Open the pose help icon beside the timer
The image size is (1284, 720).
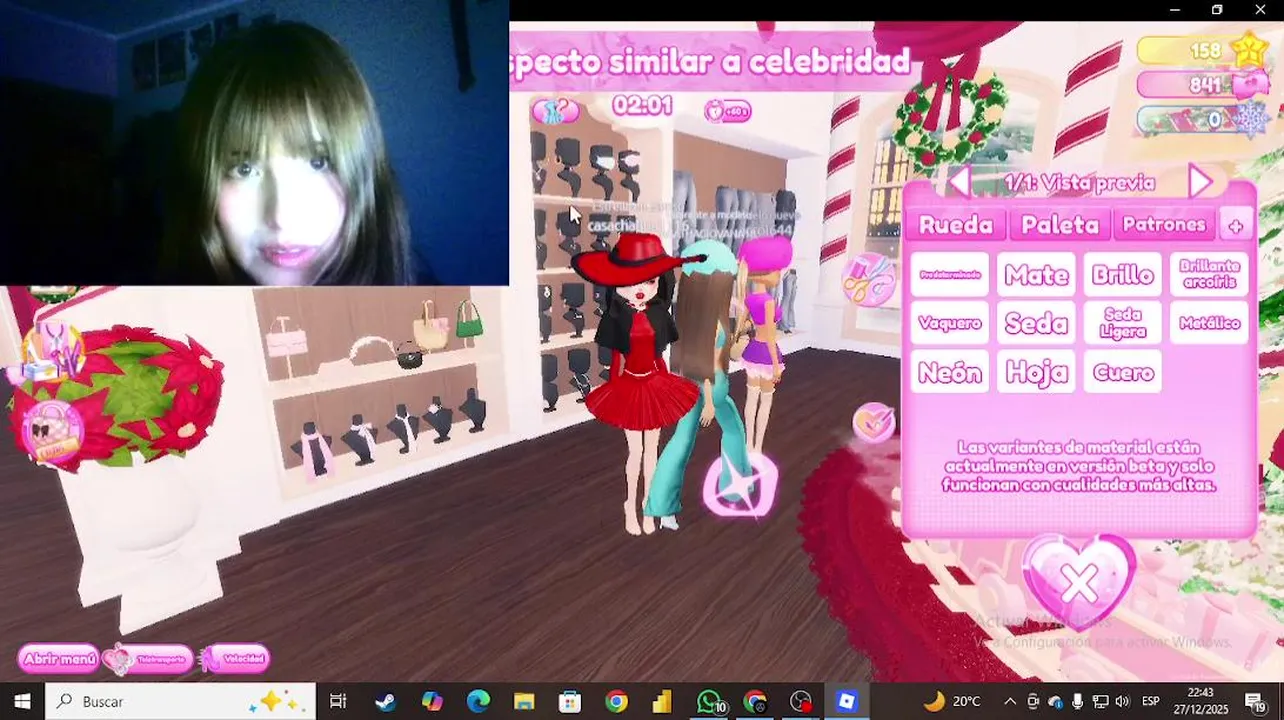coord(554,109)
